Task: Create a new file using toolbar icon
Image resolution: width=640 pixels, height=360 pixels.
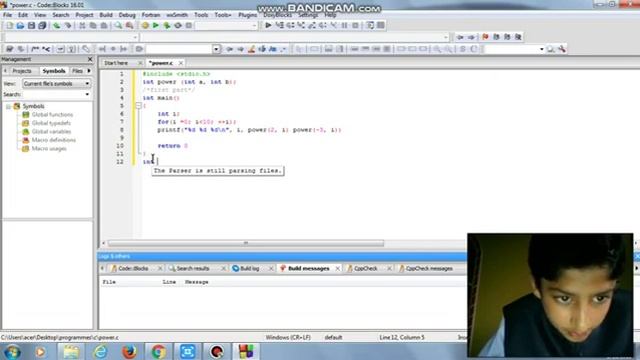Action: coord(9,25)
